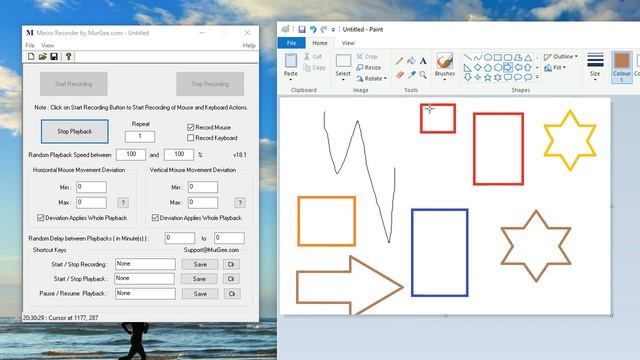Click the question-mark About icon in Macro Recorder toolbar
The height and width of the screenshot is (360, 640).
tap(68, 56)
